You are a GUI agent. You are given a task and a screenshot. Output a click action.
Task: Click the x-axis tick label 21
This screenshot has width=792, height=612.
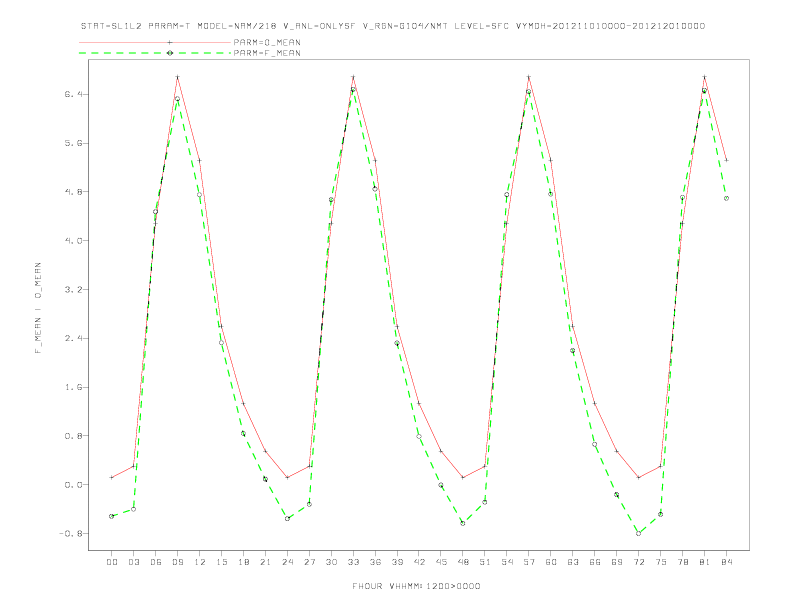tap(265, 562)
